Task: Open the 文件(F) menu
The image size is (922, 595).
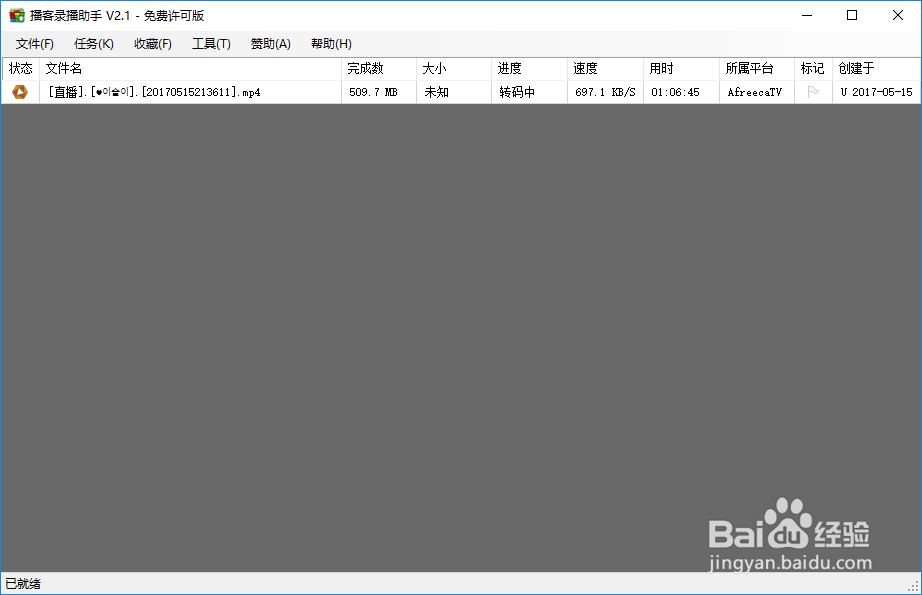Action: click(35, 43)
